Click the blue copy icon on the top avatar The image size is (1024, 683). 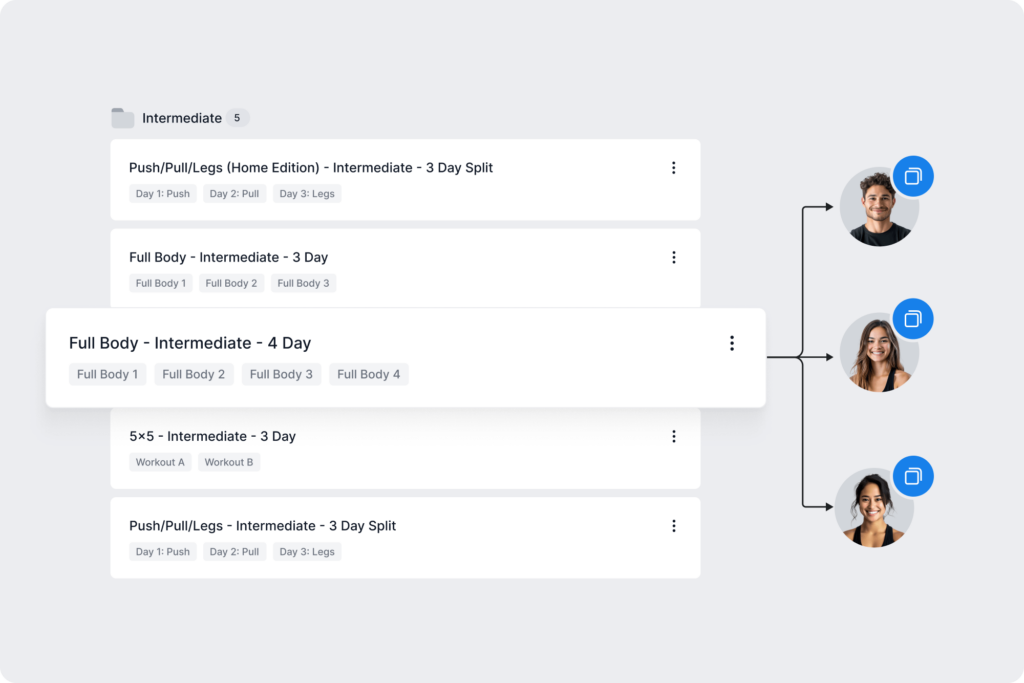(x=913, y=176)
